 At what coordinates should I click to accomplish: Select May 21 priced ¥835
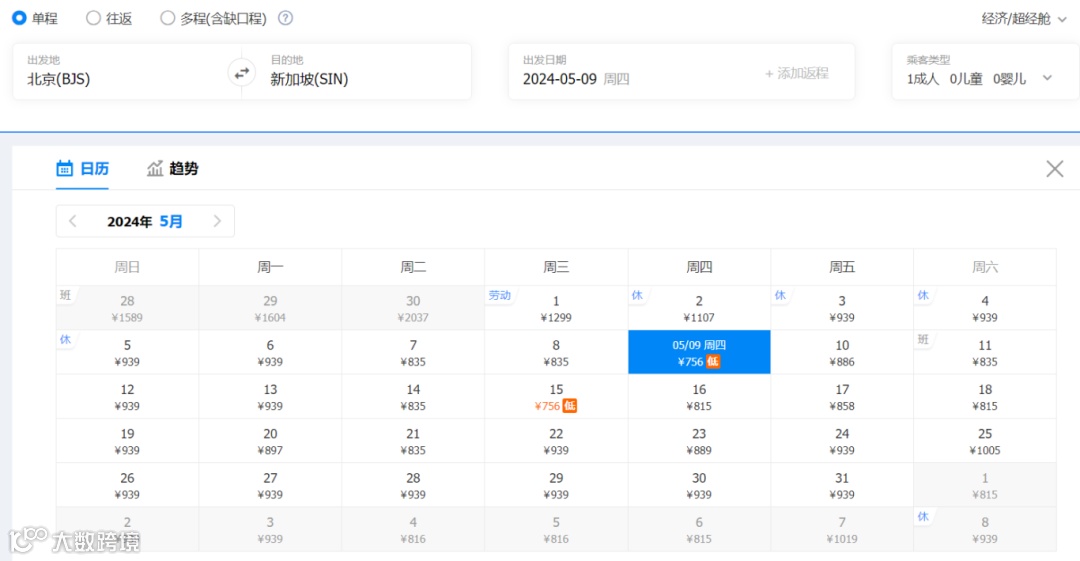(x=413, y=441)
